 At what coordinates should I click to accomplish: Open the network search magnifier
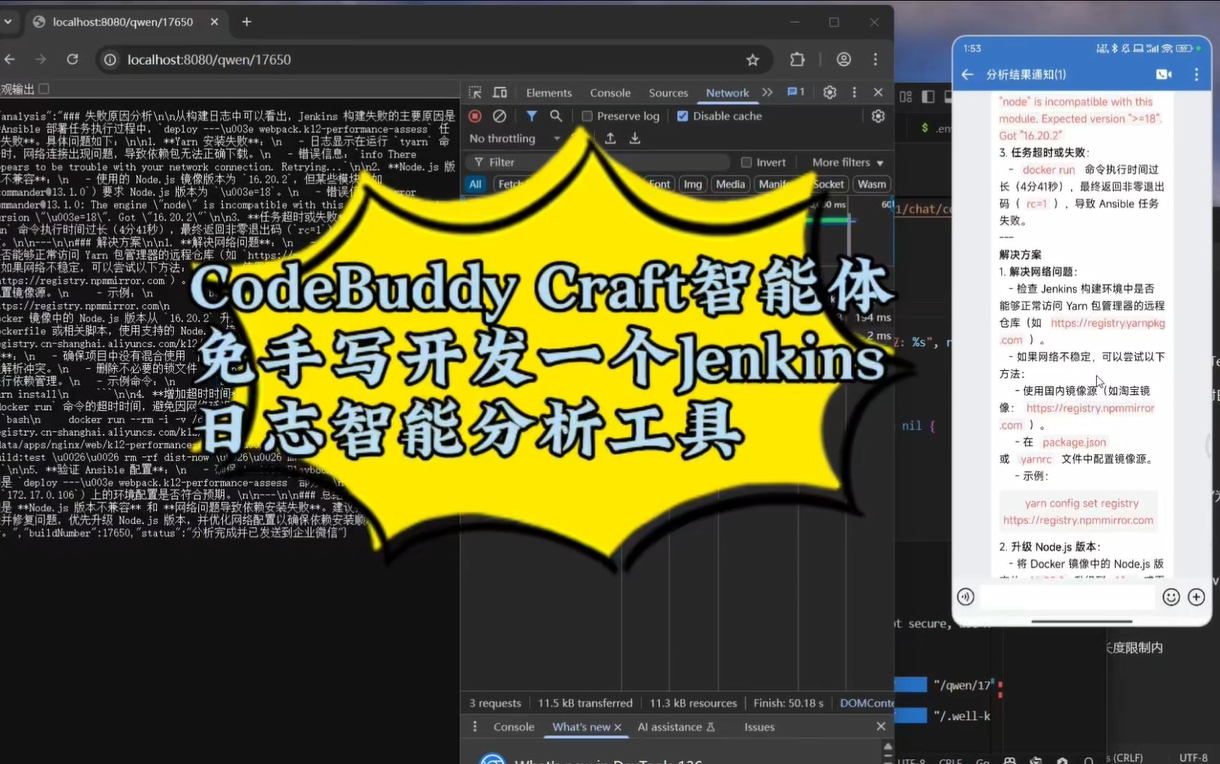click(x=556, y=116)
